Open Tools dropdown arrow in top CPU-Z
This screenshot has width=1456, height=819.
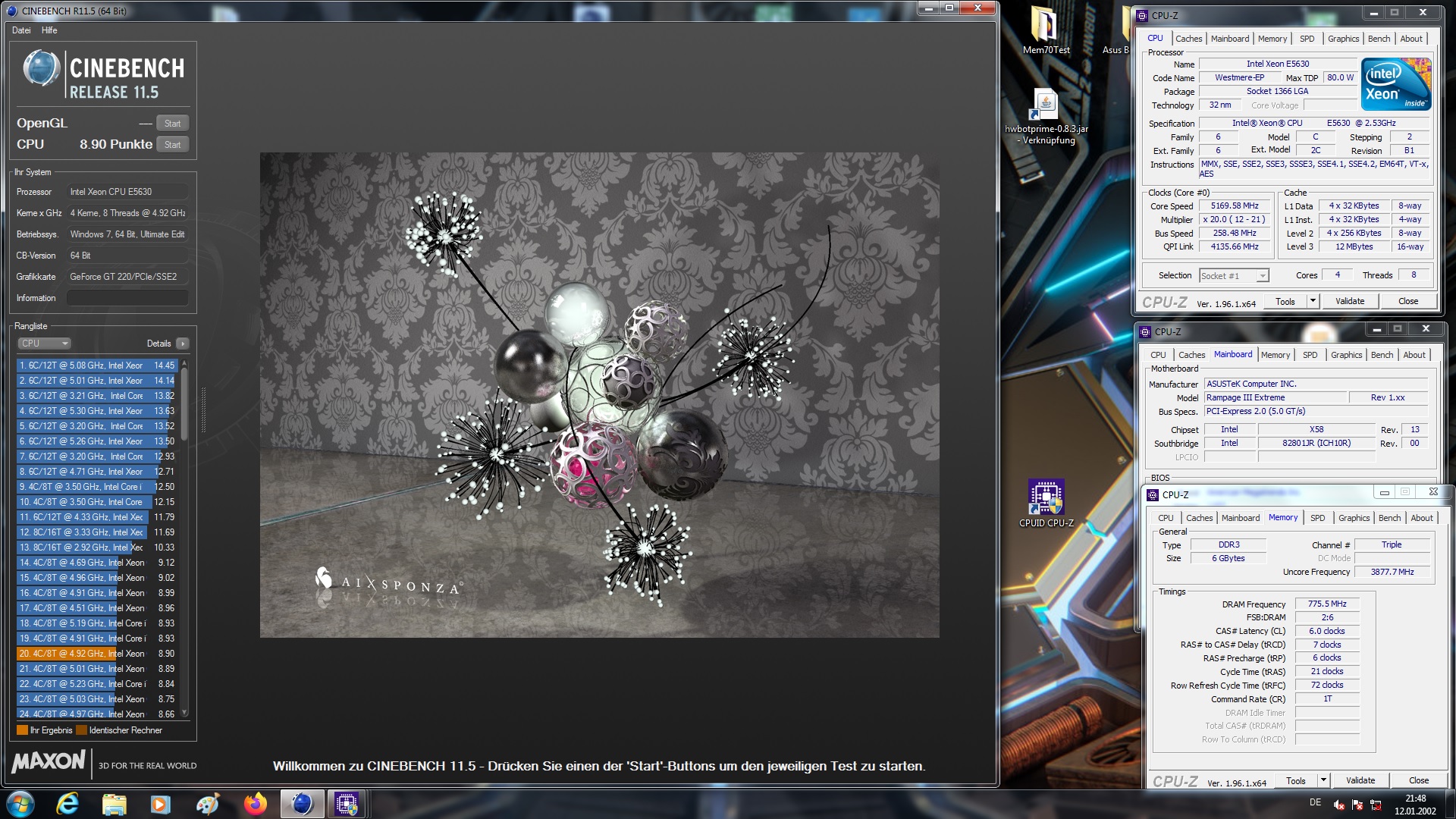pyautogui.click(x=1313, y=301)
